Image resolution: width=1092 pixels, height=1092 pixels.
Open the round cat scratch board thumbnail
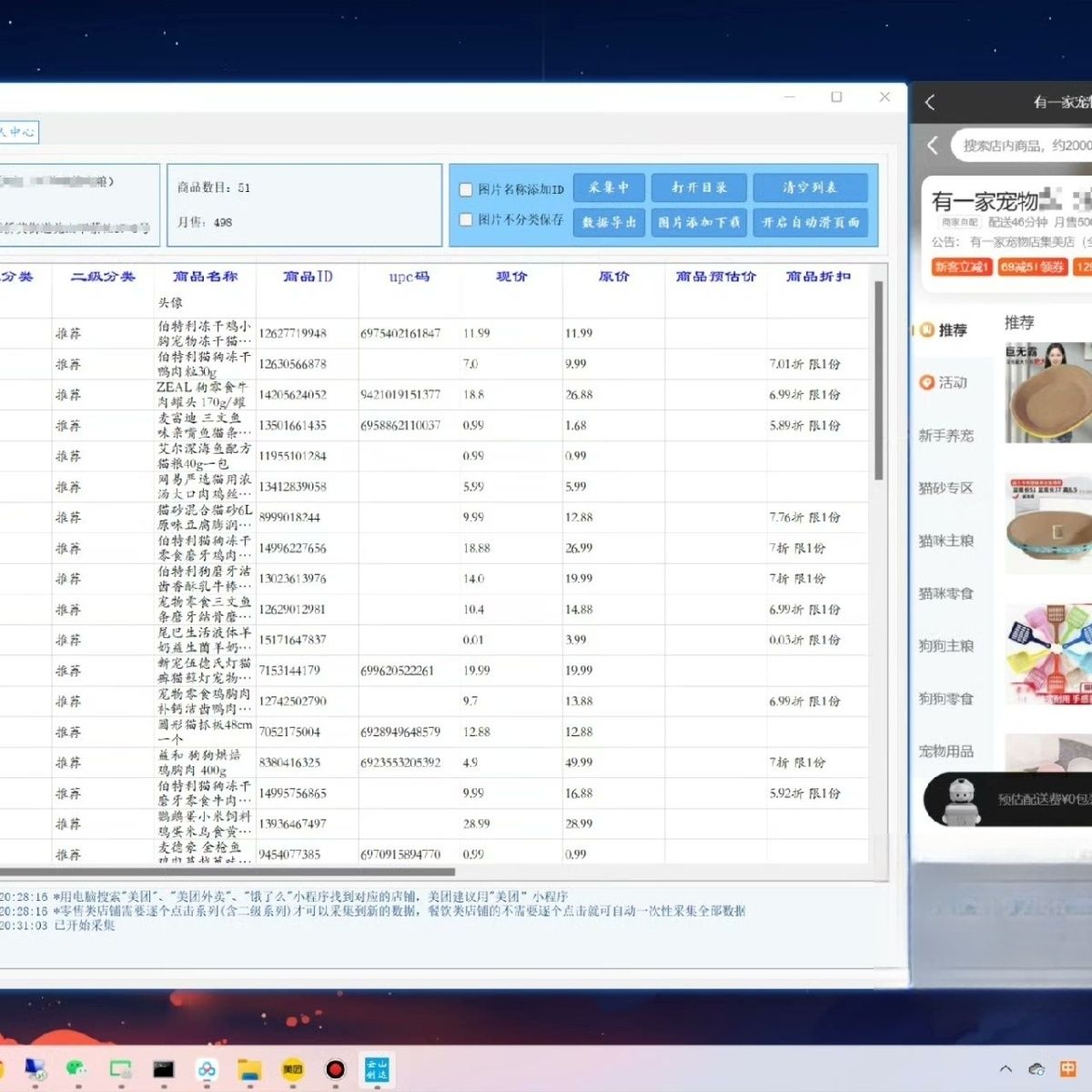pyautogui.click(x=1048, y=525)
